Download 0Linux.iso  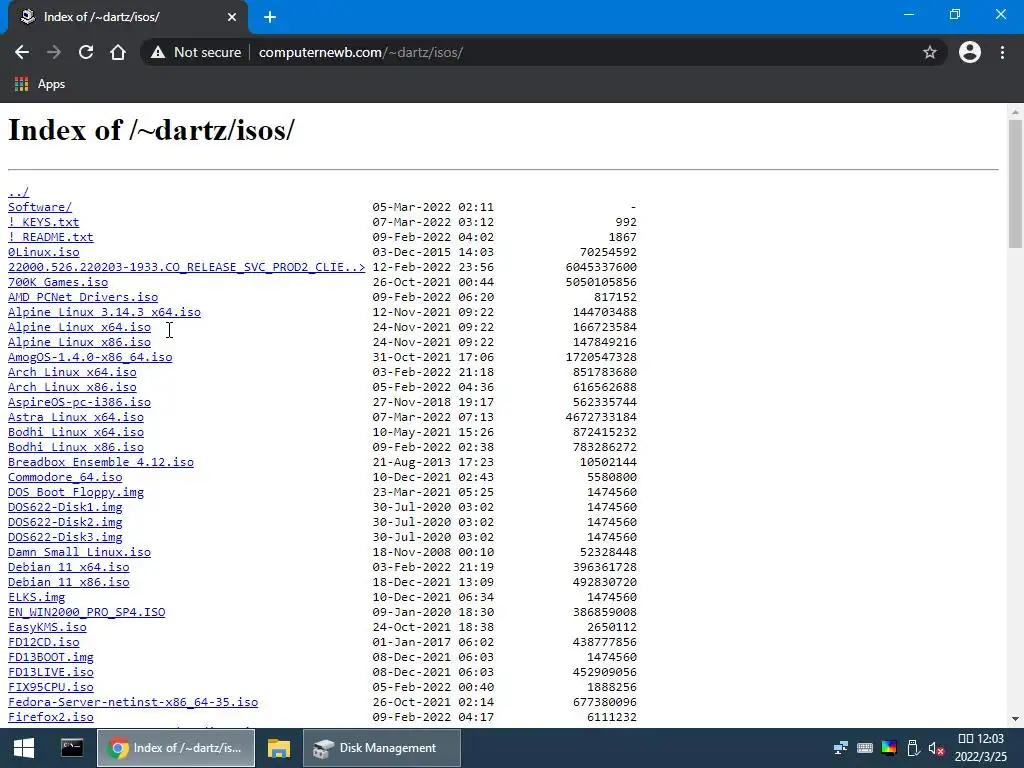point(43,252)
